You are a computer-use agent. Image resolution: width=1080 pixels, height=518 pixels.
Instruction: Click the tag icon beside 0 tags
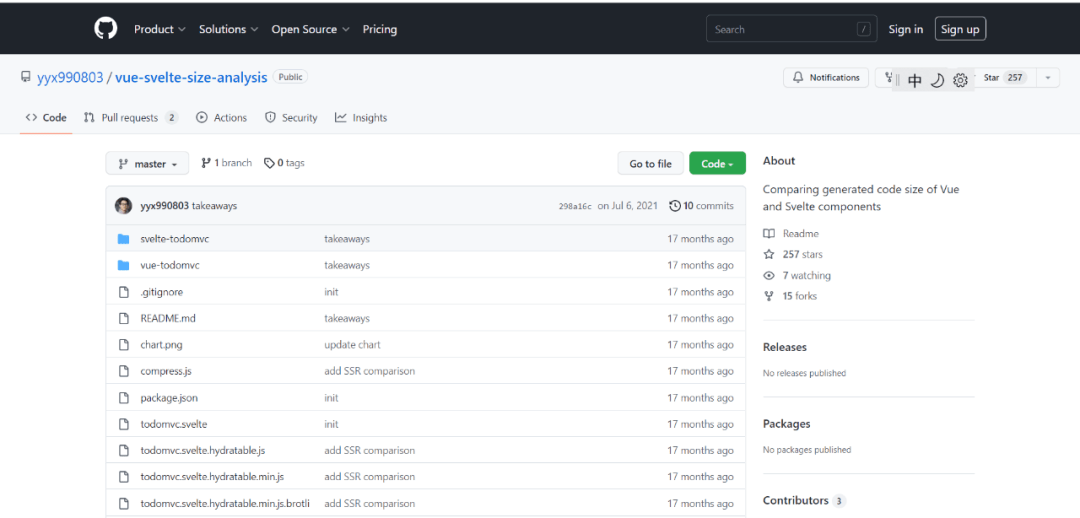269,163
